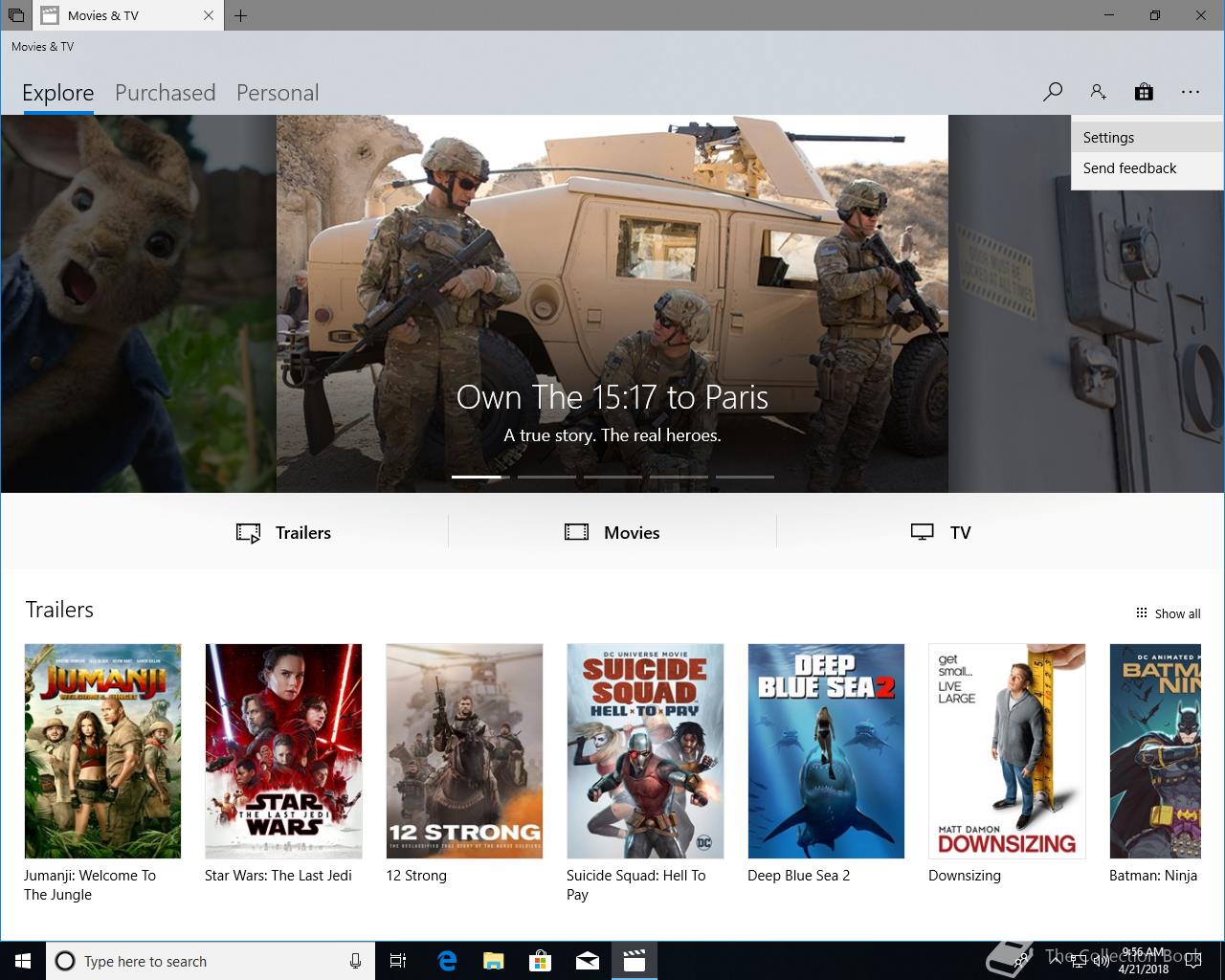Choose Send feedback in the menu
The width and height of the screenshot is (1225, 980).
point(1147,168)
